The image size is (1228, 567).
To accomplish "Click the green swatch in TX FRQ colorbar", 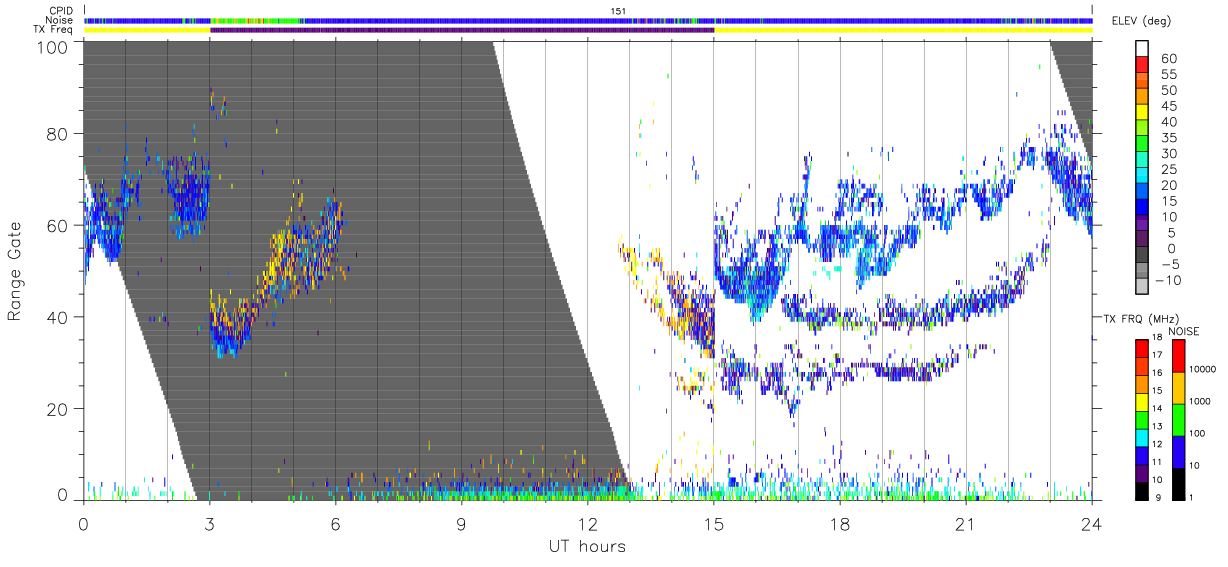I will [x=1141, y=420].
